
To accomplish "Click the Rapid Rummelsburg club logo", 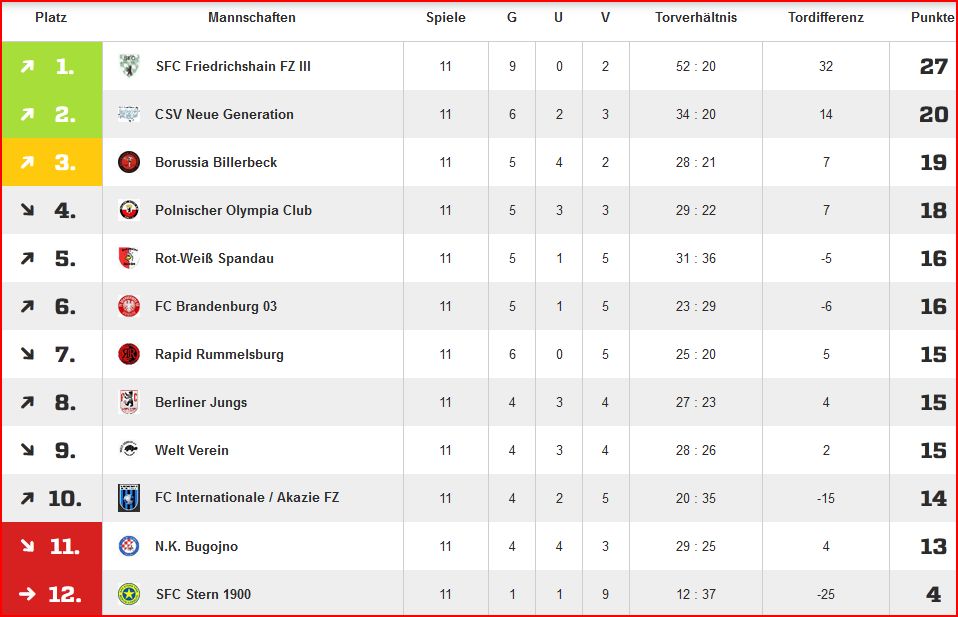I will 129,354.
